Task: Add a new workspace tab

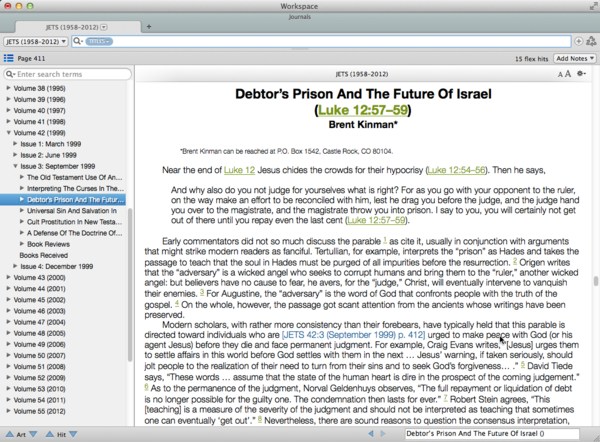Action: tap(149, 26)
